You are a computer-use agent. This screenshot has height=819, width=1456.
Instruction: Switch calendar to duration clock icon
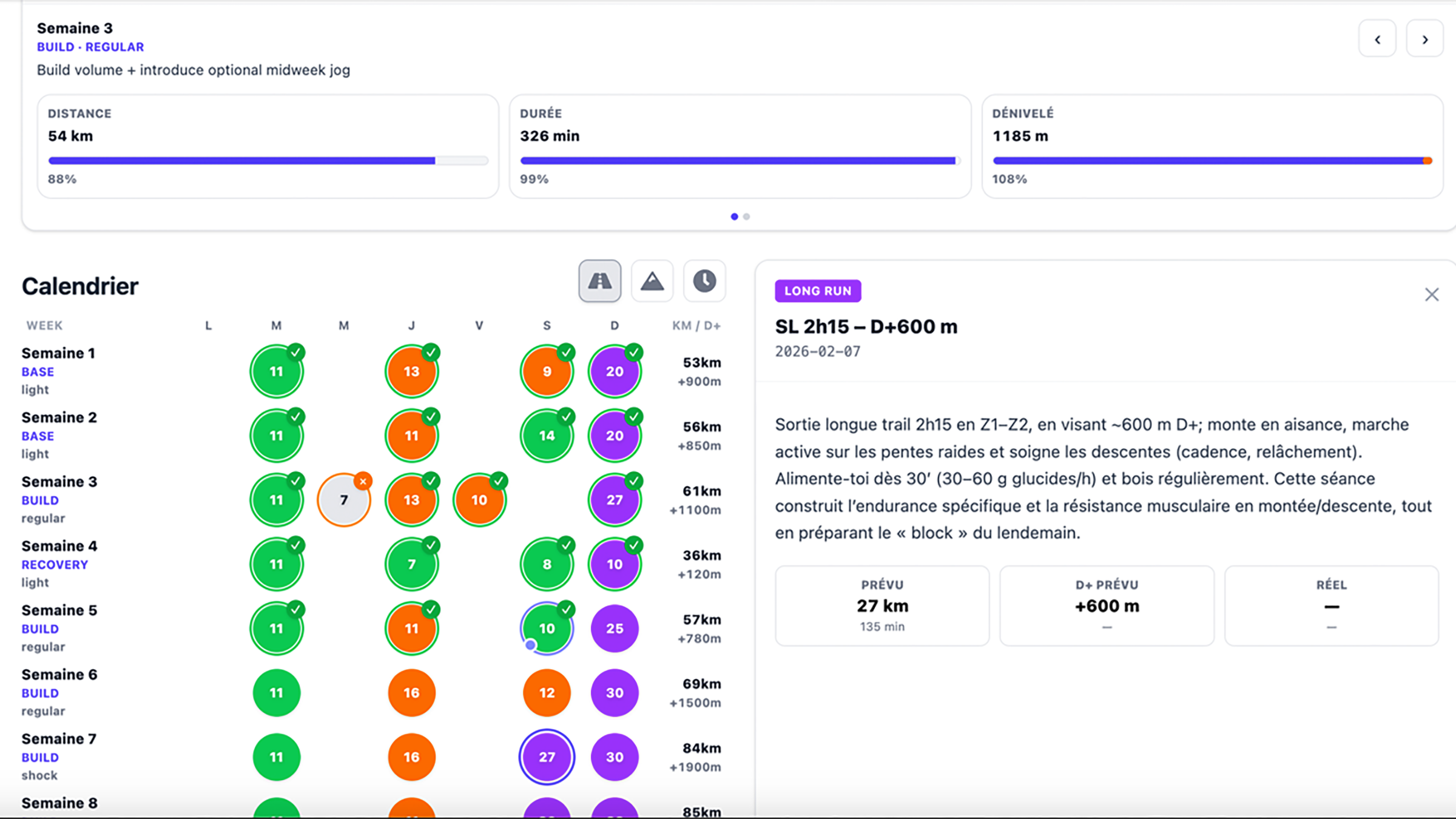pyautogui.click(x=704, y=281)
